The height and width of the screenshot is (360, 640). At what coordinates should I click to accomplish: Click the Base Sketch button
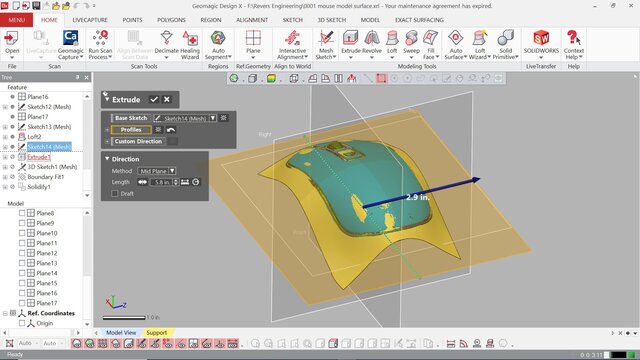[x=131, y=118]
